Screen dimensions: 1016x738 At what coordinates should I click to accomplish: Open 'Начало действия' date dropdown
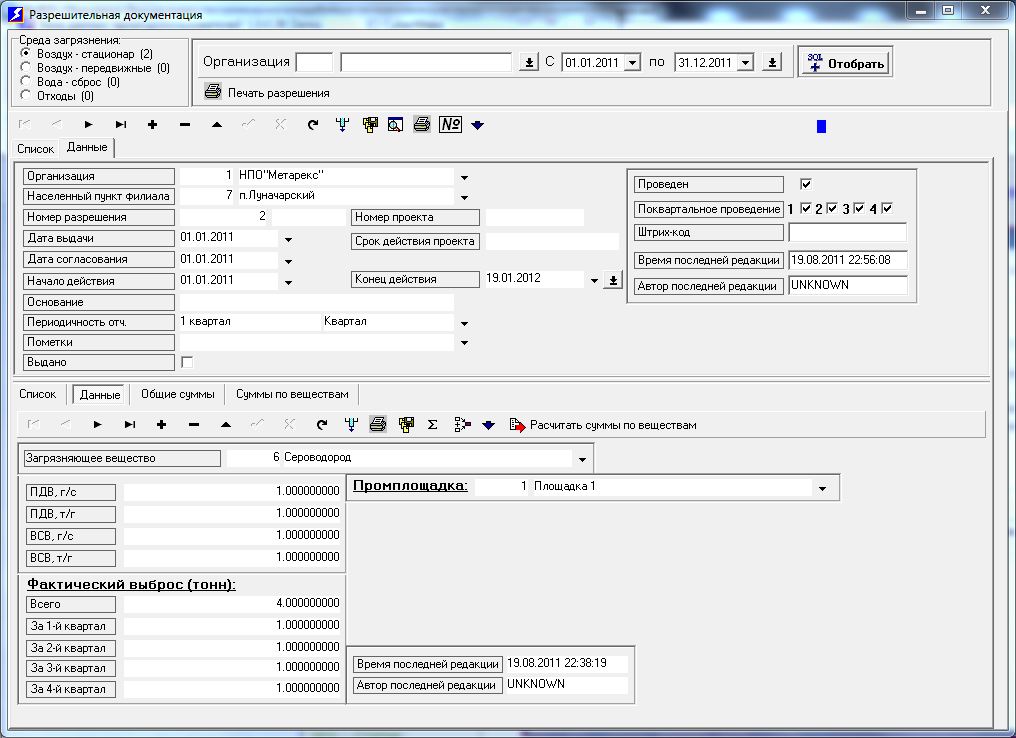point(288,283)
